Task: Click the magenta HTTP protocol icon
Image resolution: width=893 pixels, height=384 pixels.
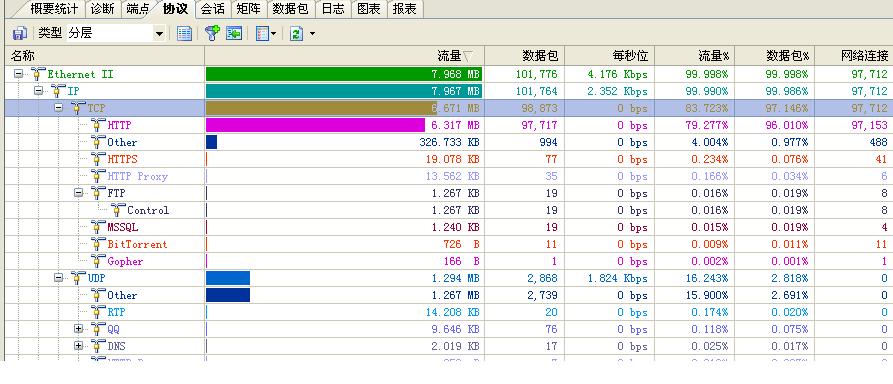Action: 99,125
